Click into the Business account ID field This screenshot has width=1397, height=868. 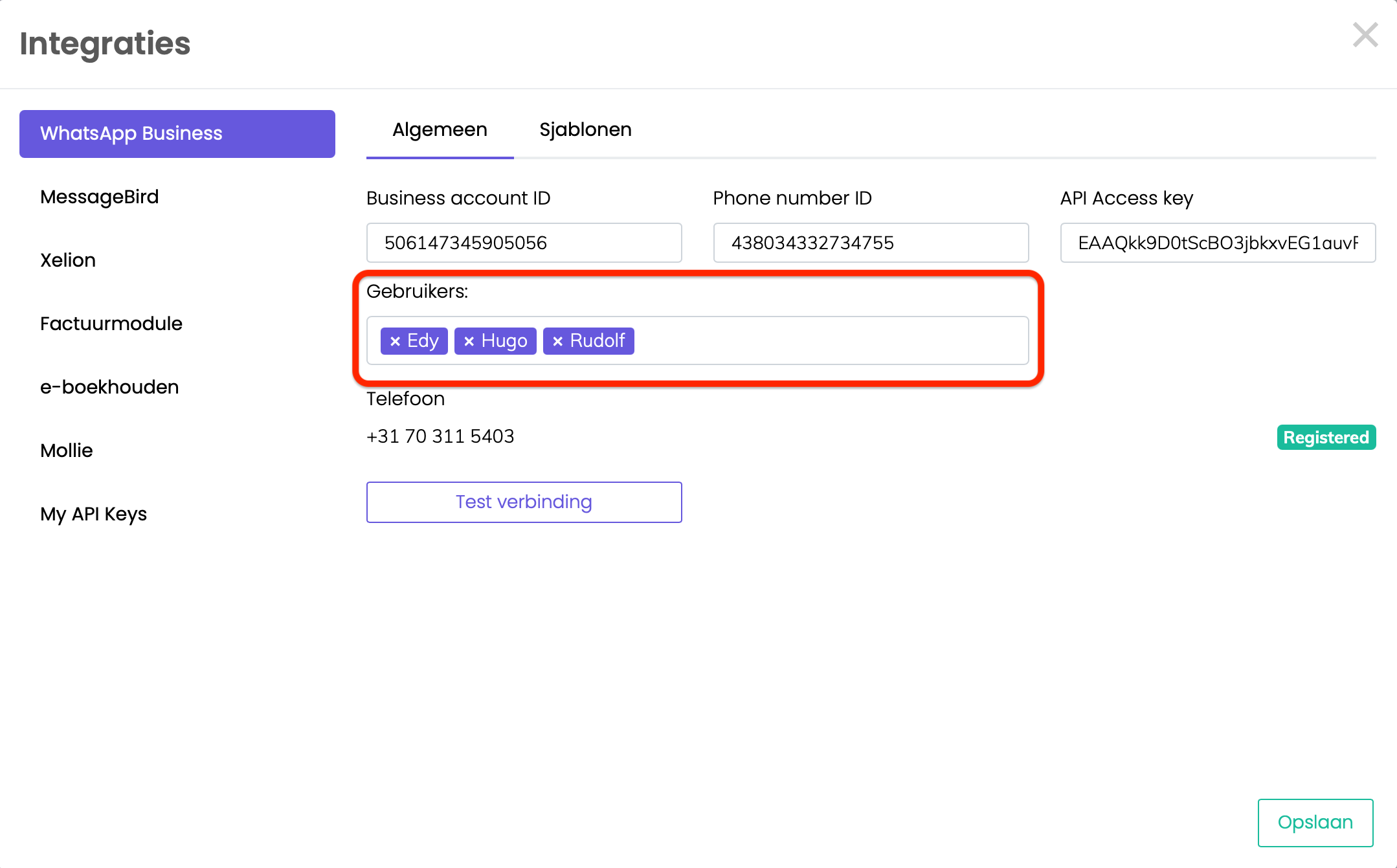point(524,243)
